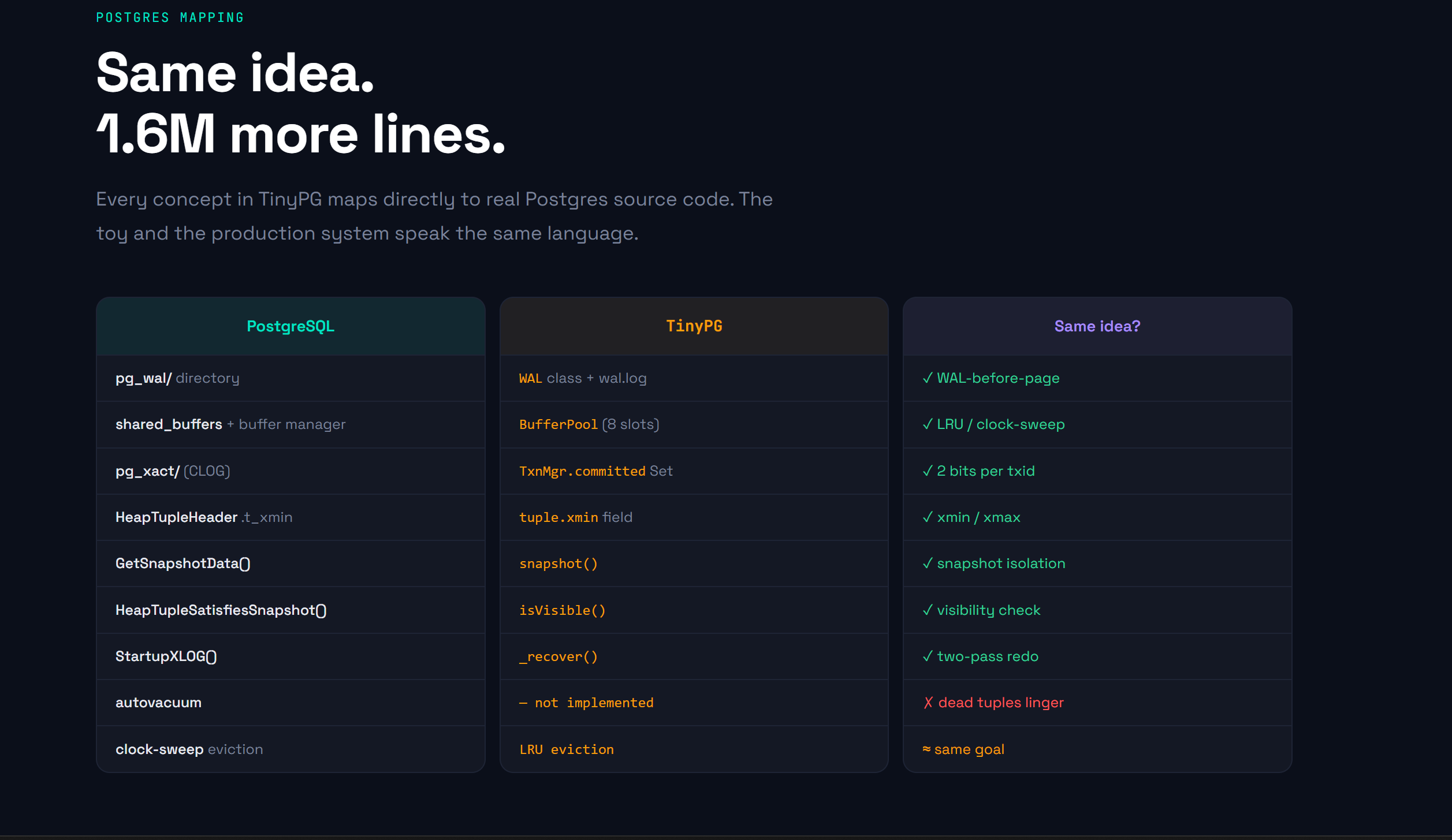Viewport: 1452px width, 840px height.
Task: Click the '✓ 2 bits per txid' cell
Action: tap(1097, 471)
